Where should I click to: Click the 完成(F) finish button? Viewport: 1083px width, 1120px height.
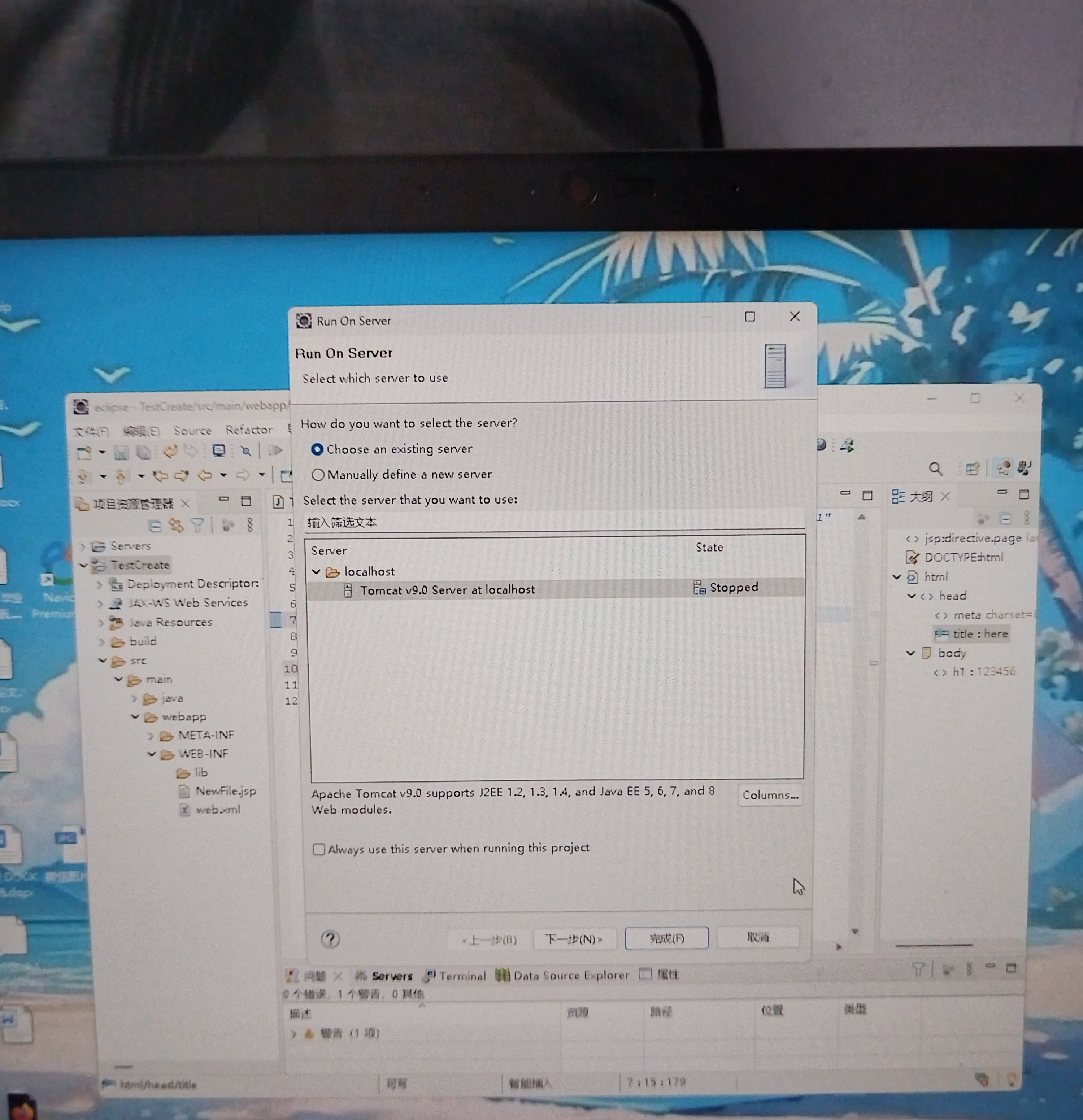tap(666, 938)
